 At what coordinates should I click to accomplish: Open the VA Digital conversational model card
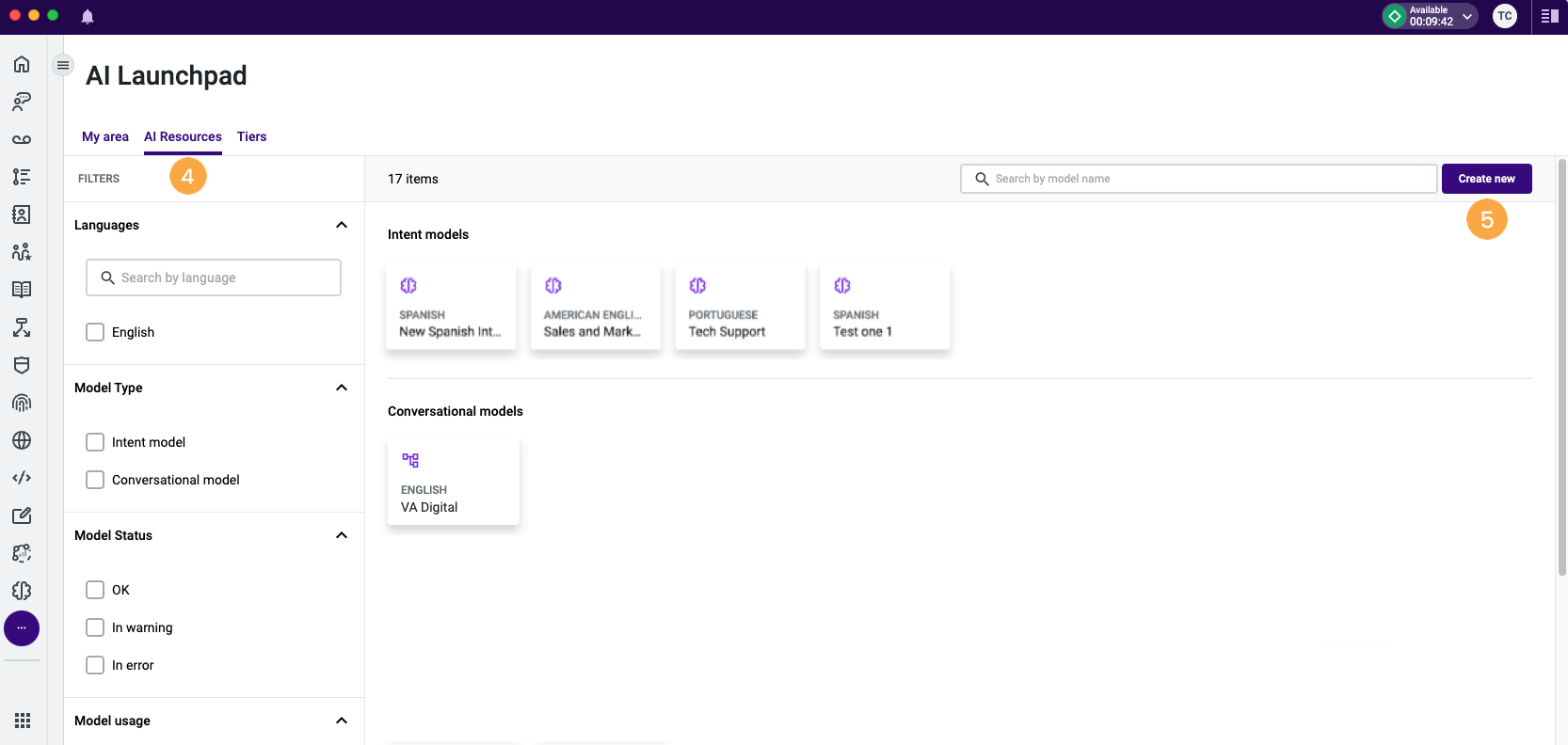point(454,481)
